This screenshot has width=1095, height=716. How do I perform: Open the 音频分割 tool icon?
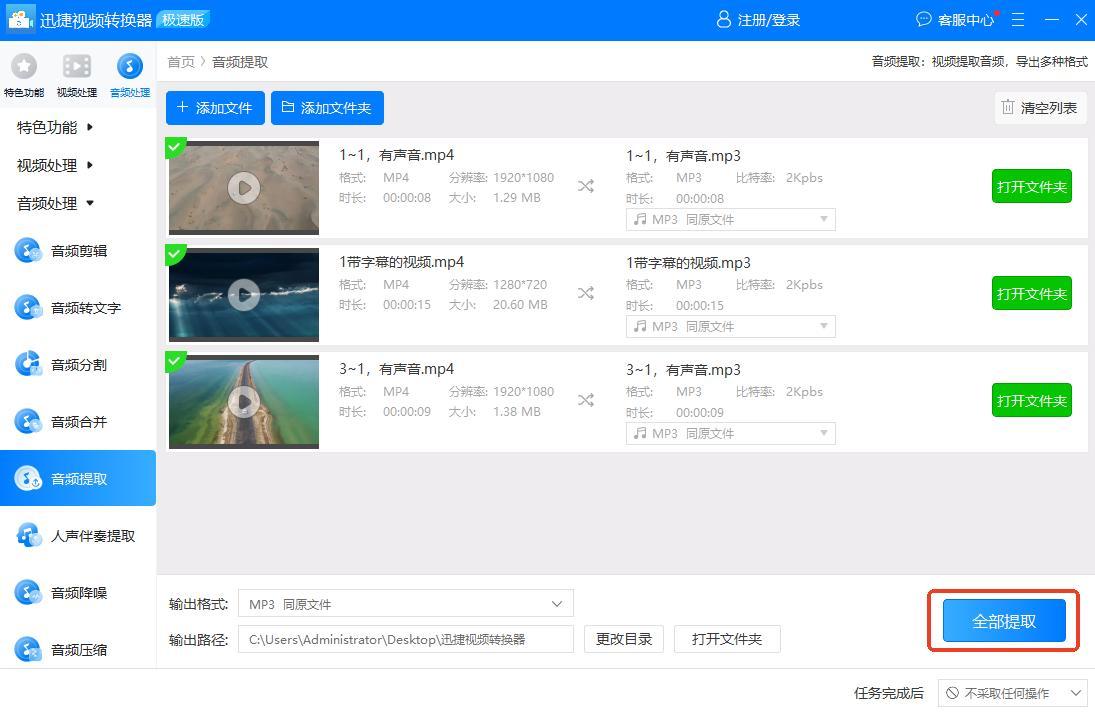[28, 364]
